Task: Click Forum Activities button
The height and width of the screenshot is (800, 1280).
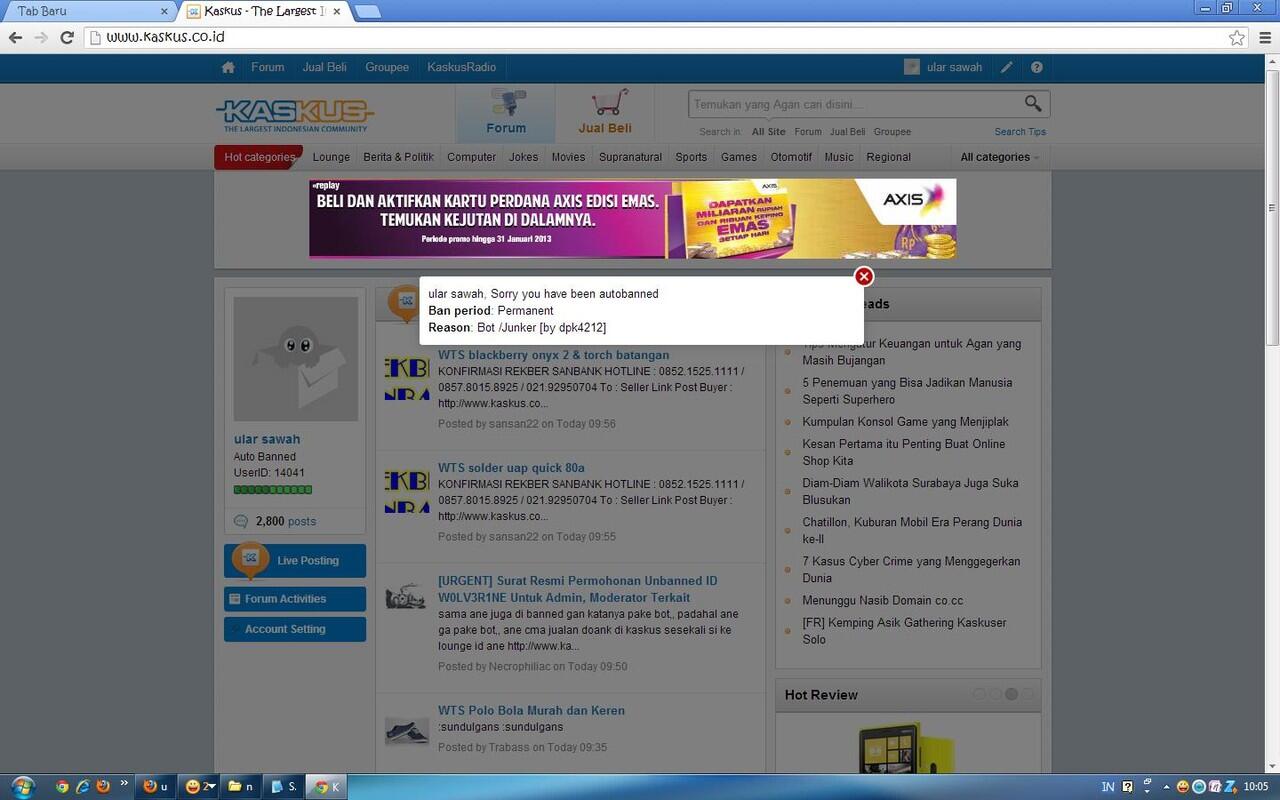Action: pyautogui.click(x=295, y=599)
